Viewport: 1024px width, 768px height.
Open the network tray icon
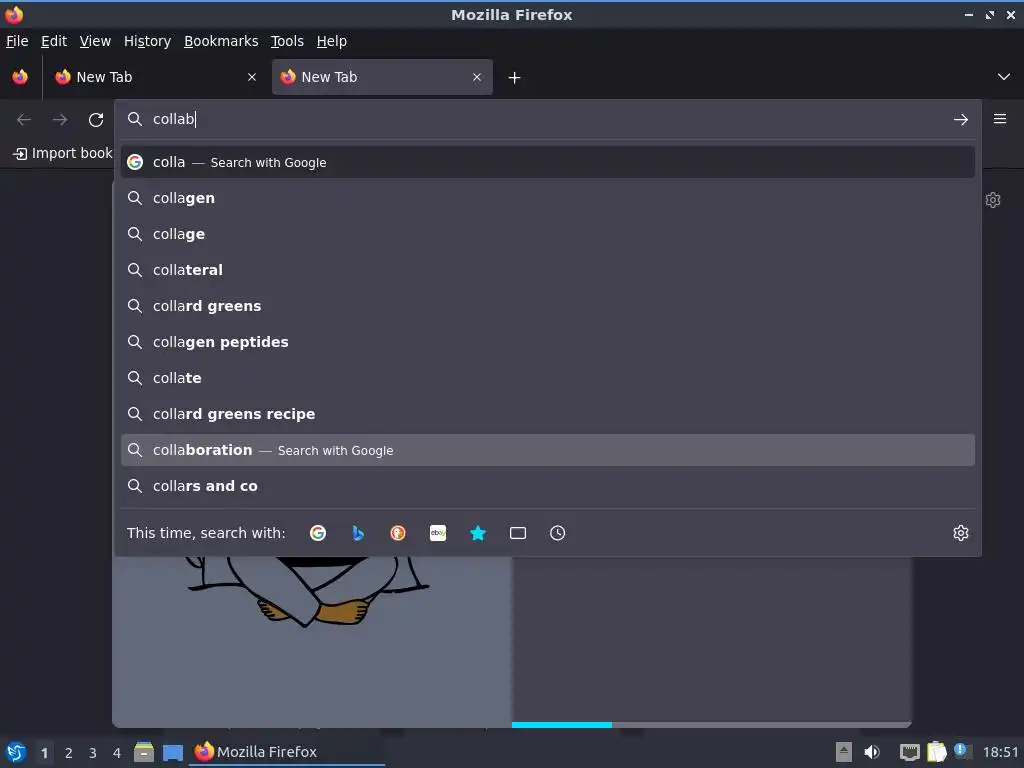click(x=909, y=752)
